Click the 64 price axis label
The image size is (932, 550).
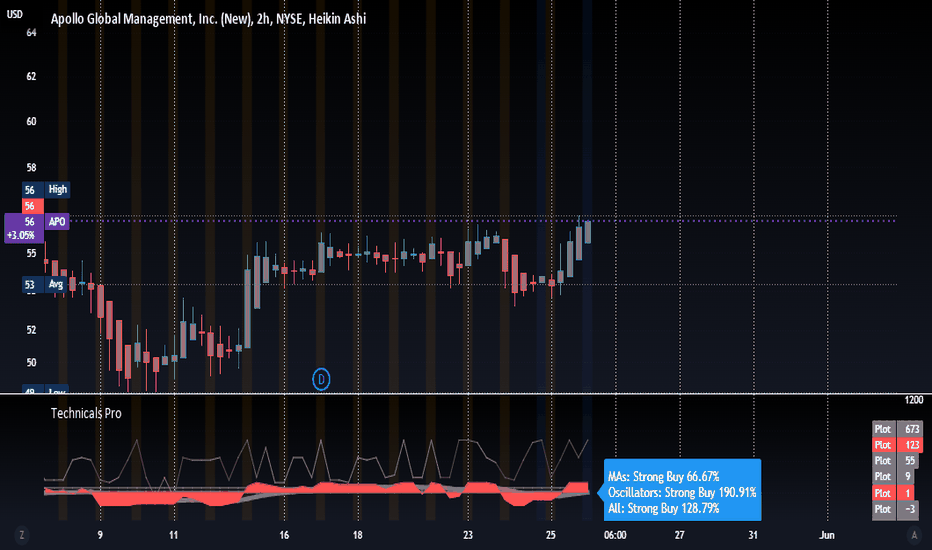[31, 33]
